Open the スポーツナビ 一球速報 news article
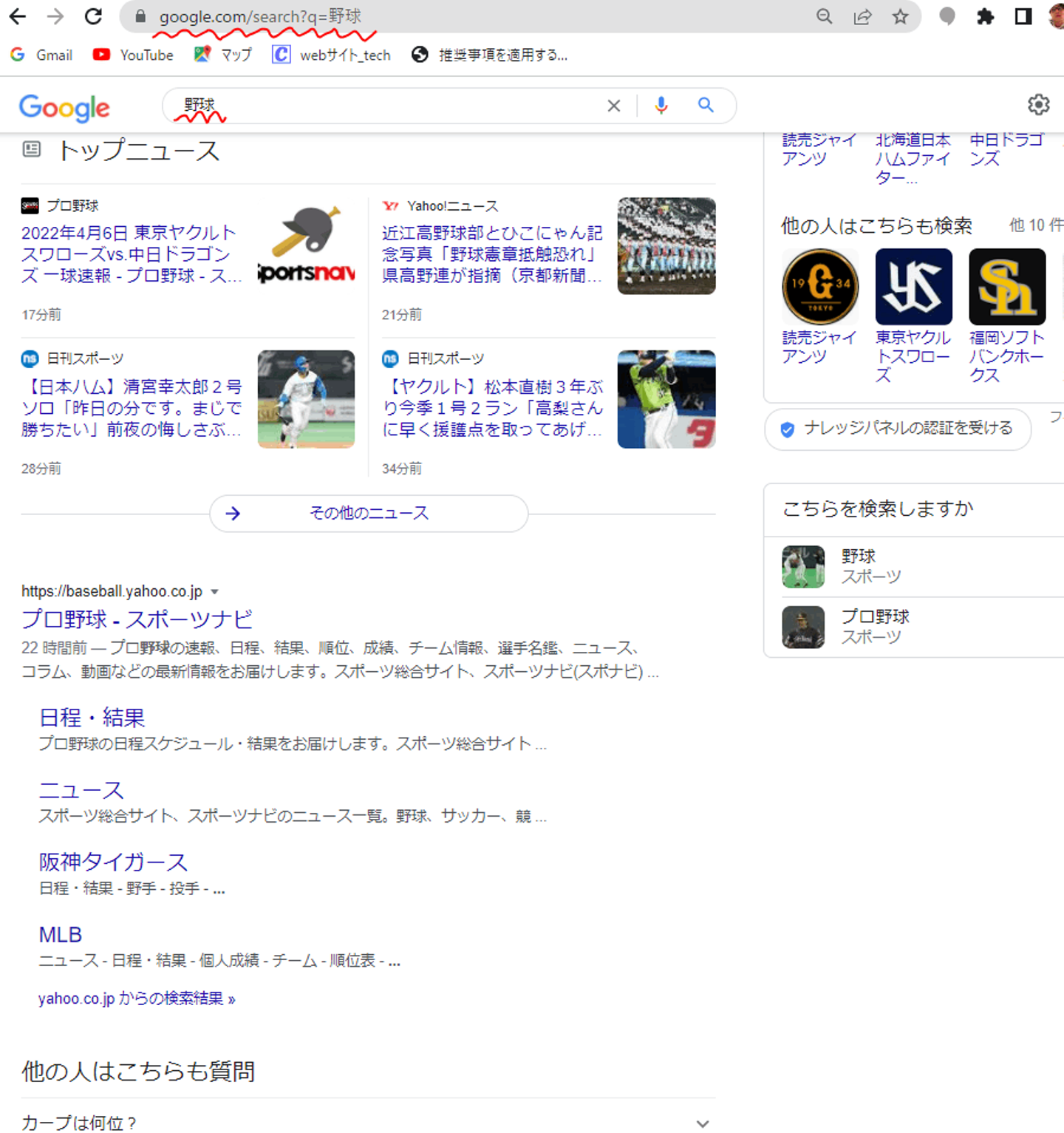This screenshot has width=1064, height=1133. click(131, 254)
